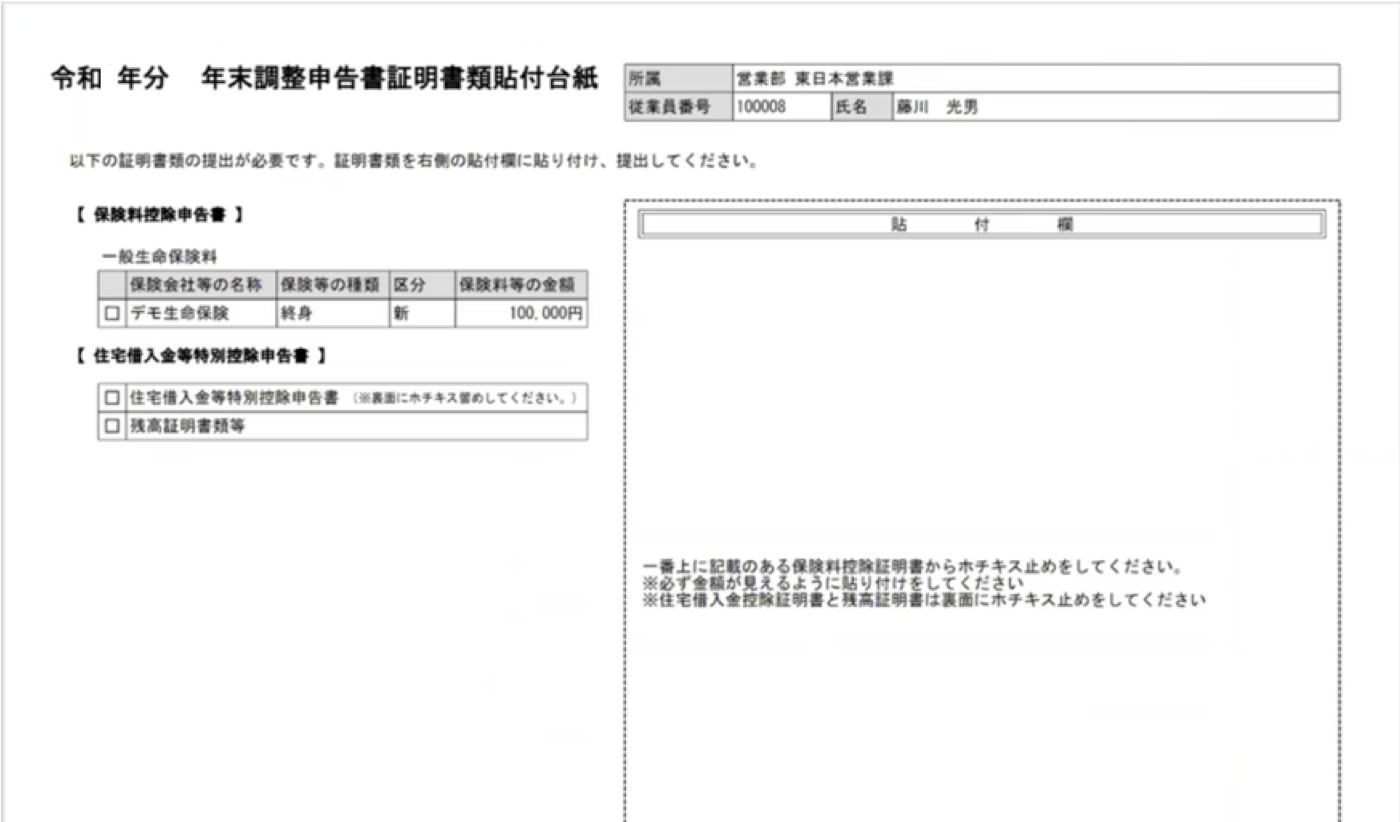Click the 保険会社等の名称 column header
The height and width of the screenshot is (822, 1400).
(x=200, y=284)
